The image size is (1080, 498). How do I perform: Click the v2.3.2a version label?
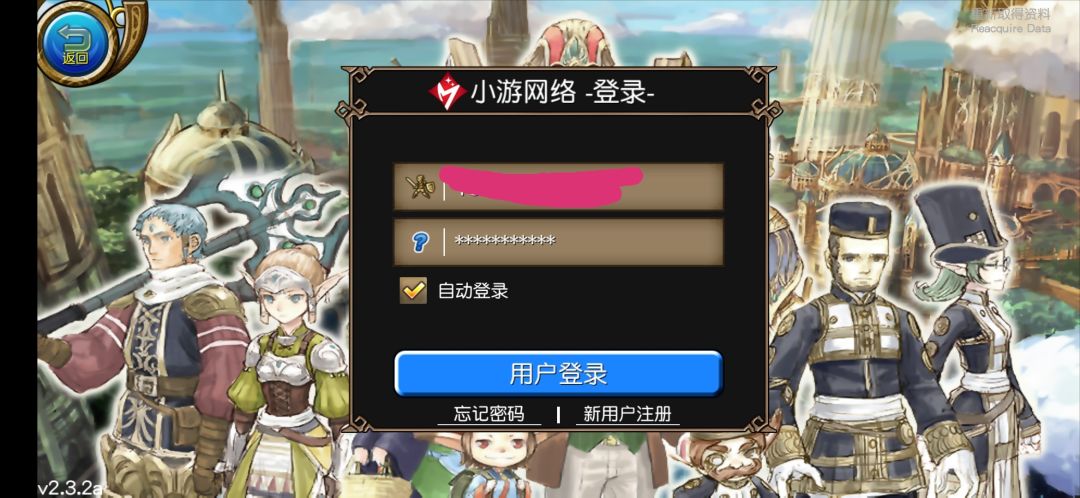tap(70, 488)
